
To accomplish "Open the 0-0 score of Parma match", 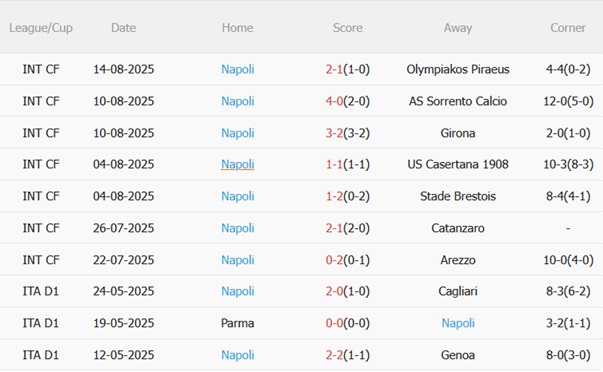I will 334,323.
